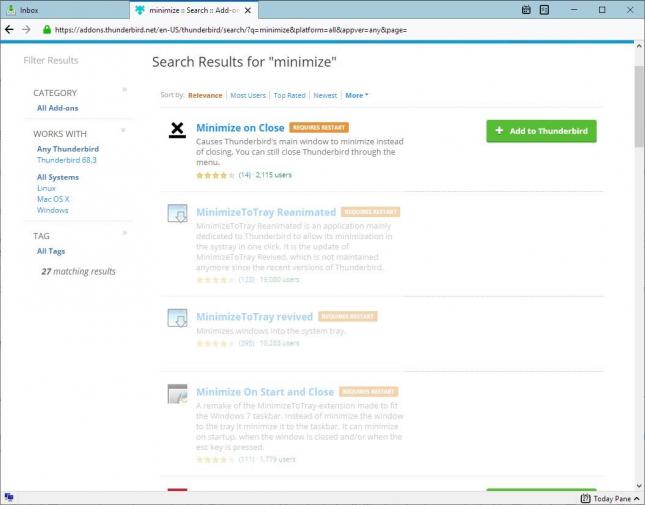
Task: Click the Today Pane label
Action: [x=612, y=499]
